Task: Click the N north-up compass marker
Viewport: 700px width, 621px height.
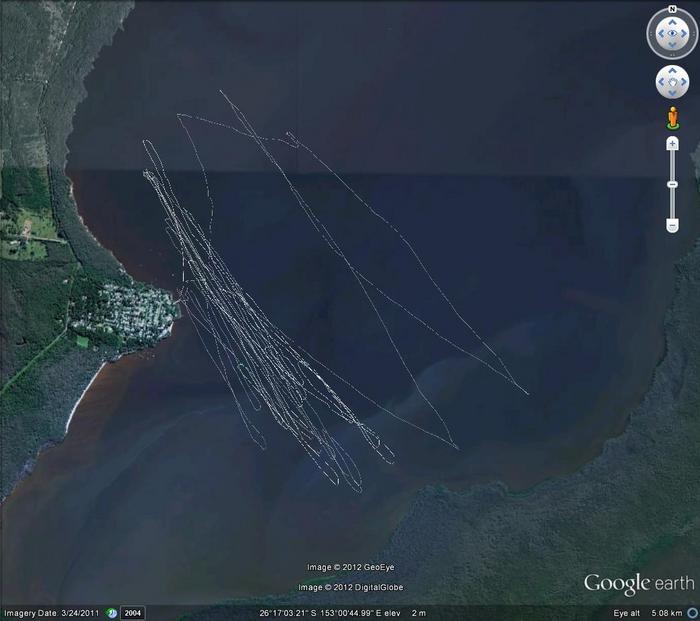Action: pyautogui.click(x=672, y=9)
